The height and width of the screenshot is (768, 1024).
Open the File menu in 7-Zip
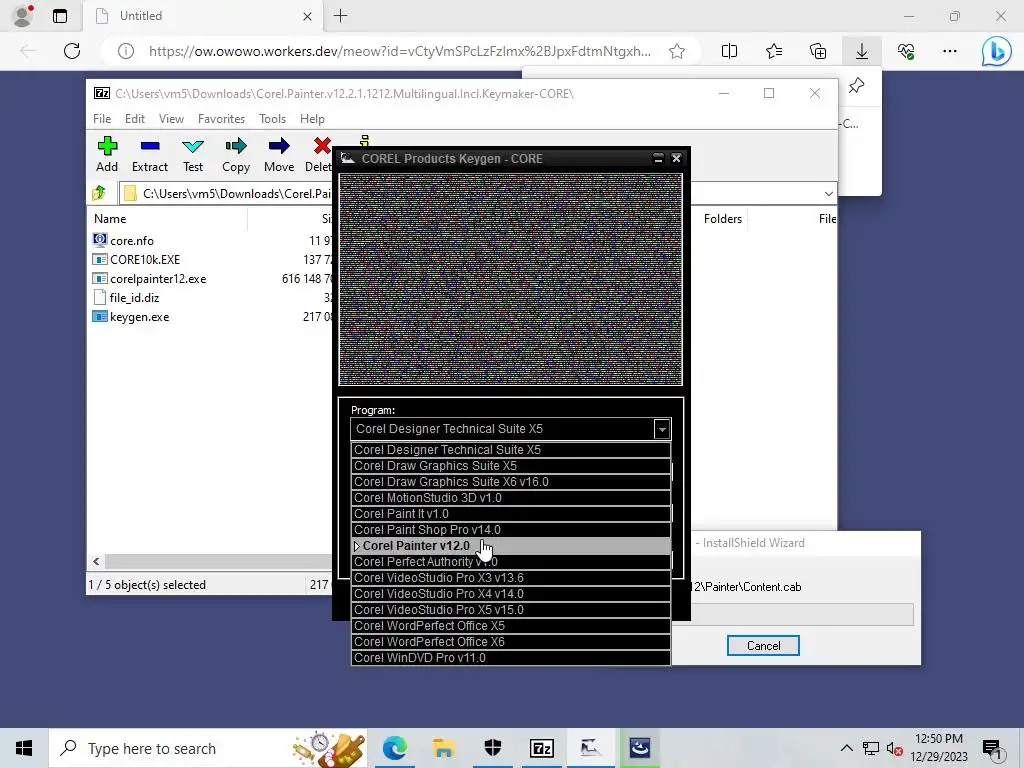pyautogui.click(x=102, y=119)
